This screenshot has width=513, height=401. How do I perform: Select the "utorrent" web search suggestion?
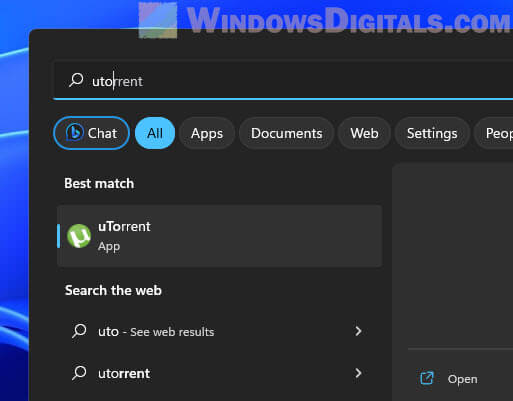(x=219, y=373)
